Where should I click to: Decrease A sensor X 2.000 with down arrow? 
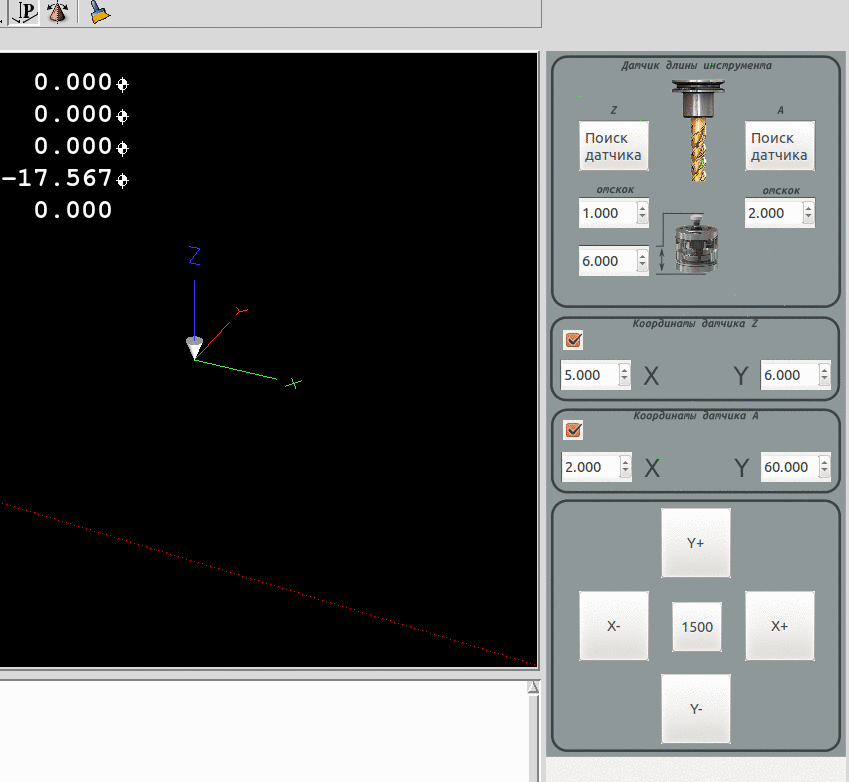click(625, 473)
